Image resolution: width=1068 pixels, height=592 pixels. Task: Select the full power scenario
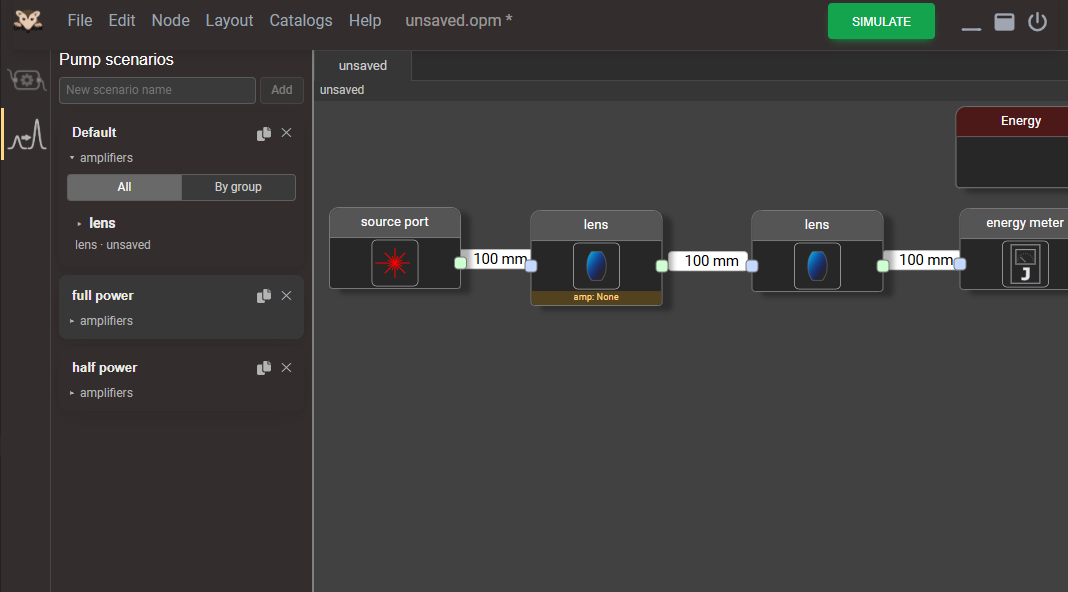click(x=103, y=296)
